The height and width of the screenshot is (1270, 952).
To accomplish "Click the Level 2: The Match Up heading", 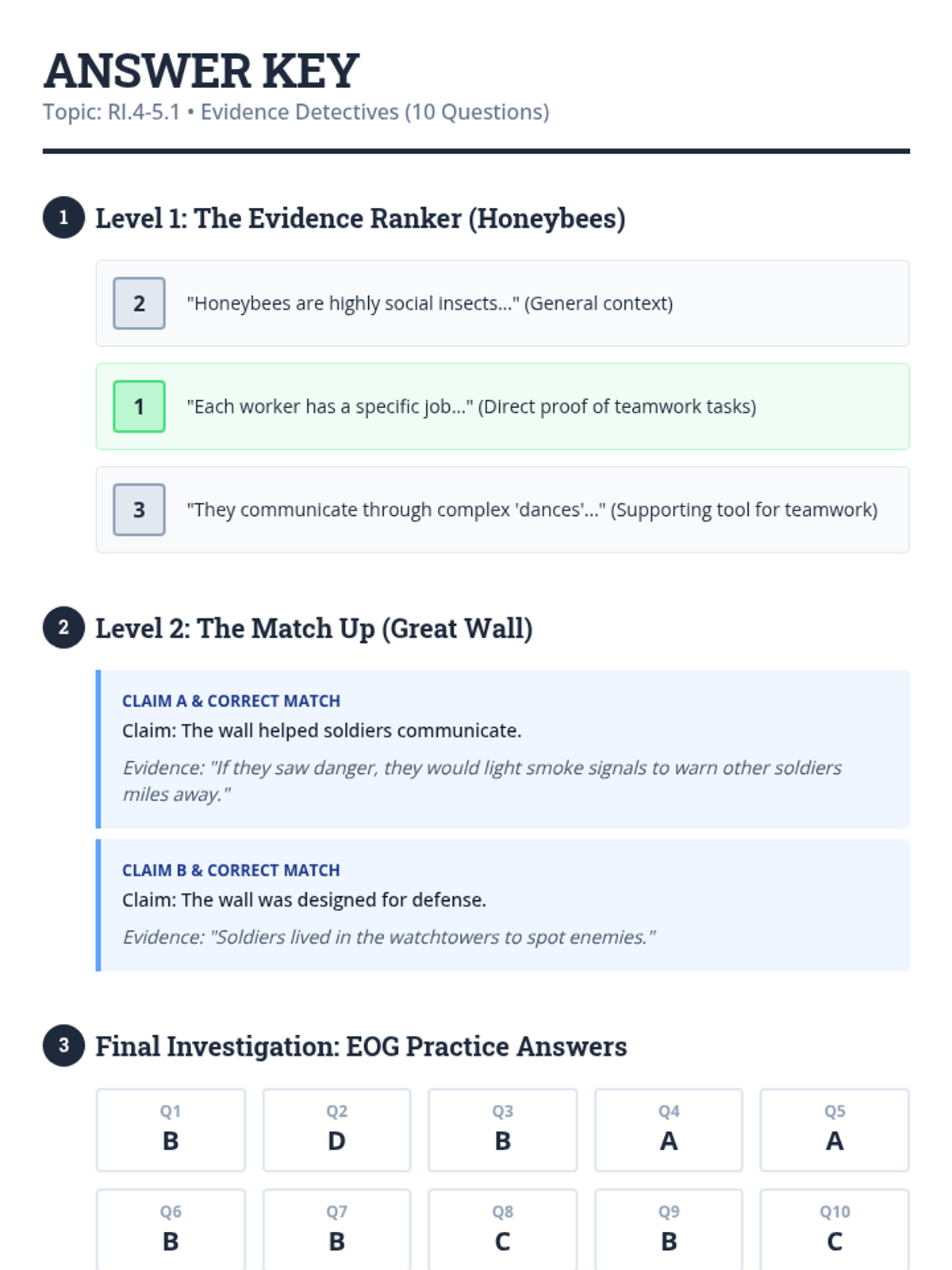I will pyautogui.click(x=314, y=628).
